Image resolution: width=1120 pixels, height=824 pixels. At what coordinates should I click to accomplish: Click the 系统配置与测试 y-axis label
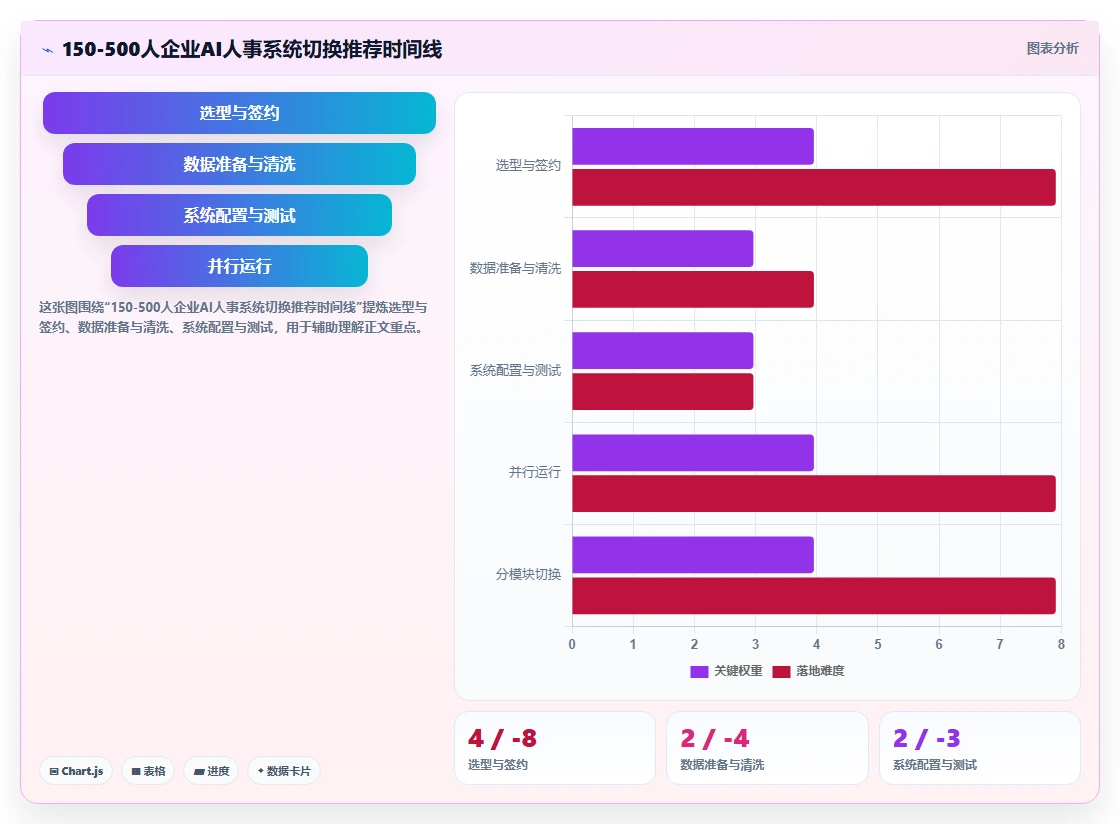click(x=515, y=371)
